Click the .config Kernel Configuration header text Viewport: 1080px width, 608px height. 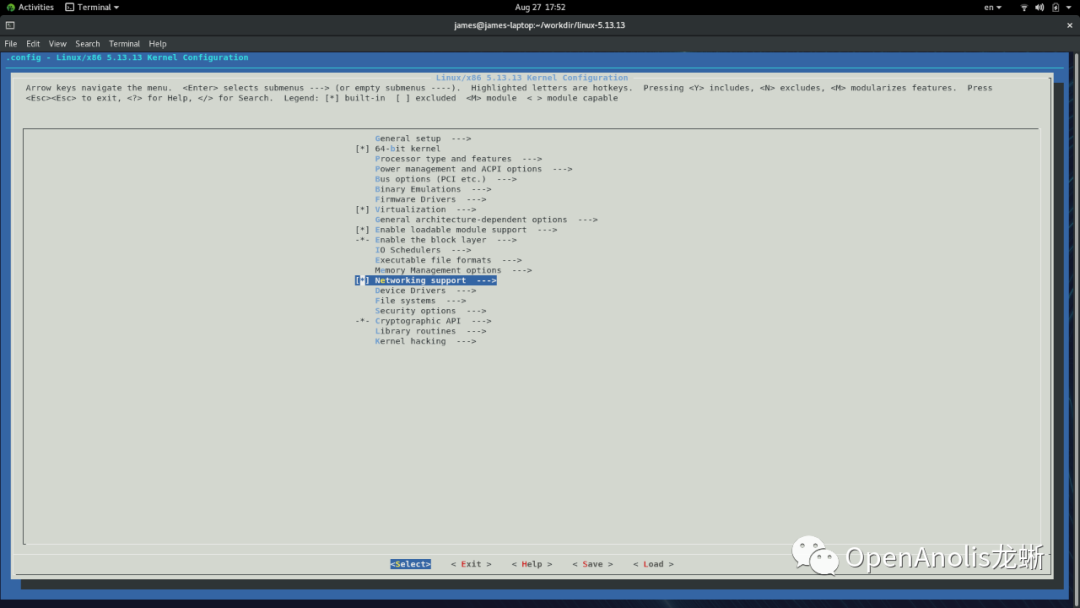click(127, 58)
